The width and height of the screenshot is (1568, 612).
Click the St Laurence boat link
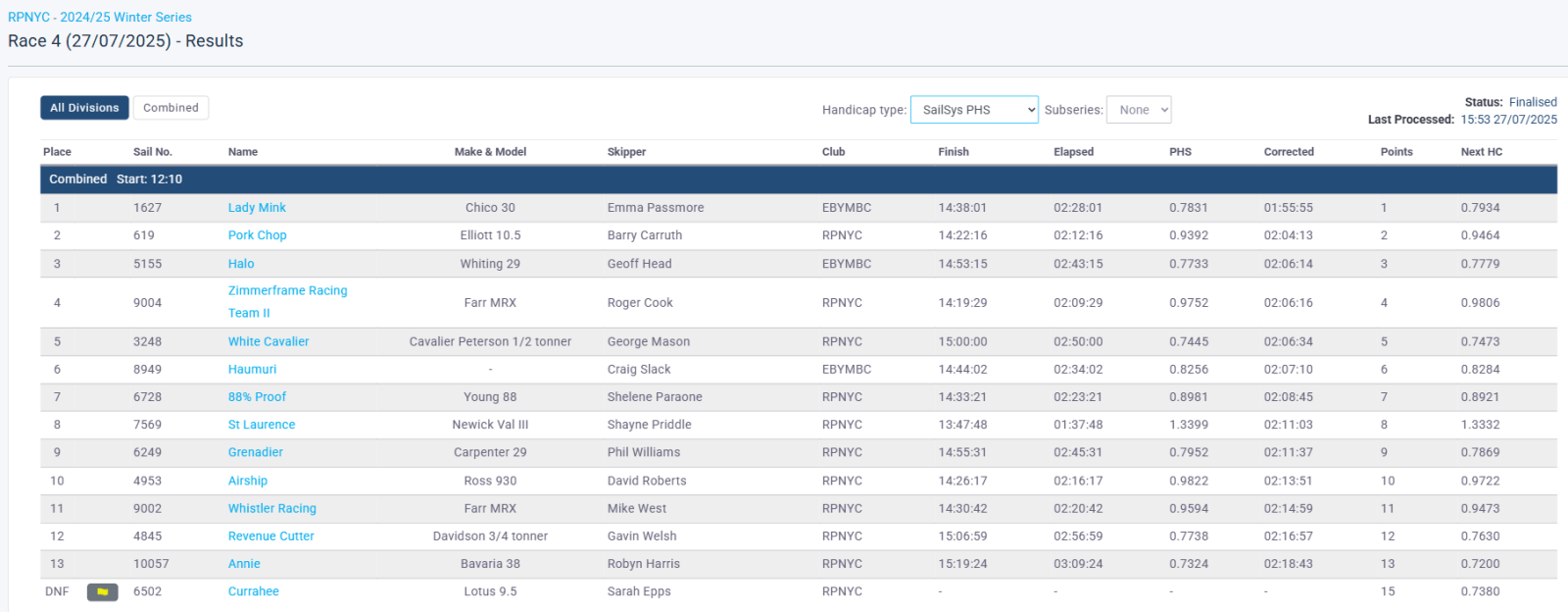[262, 425]
